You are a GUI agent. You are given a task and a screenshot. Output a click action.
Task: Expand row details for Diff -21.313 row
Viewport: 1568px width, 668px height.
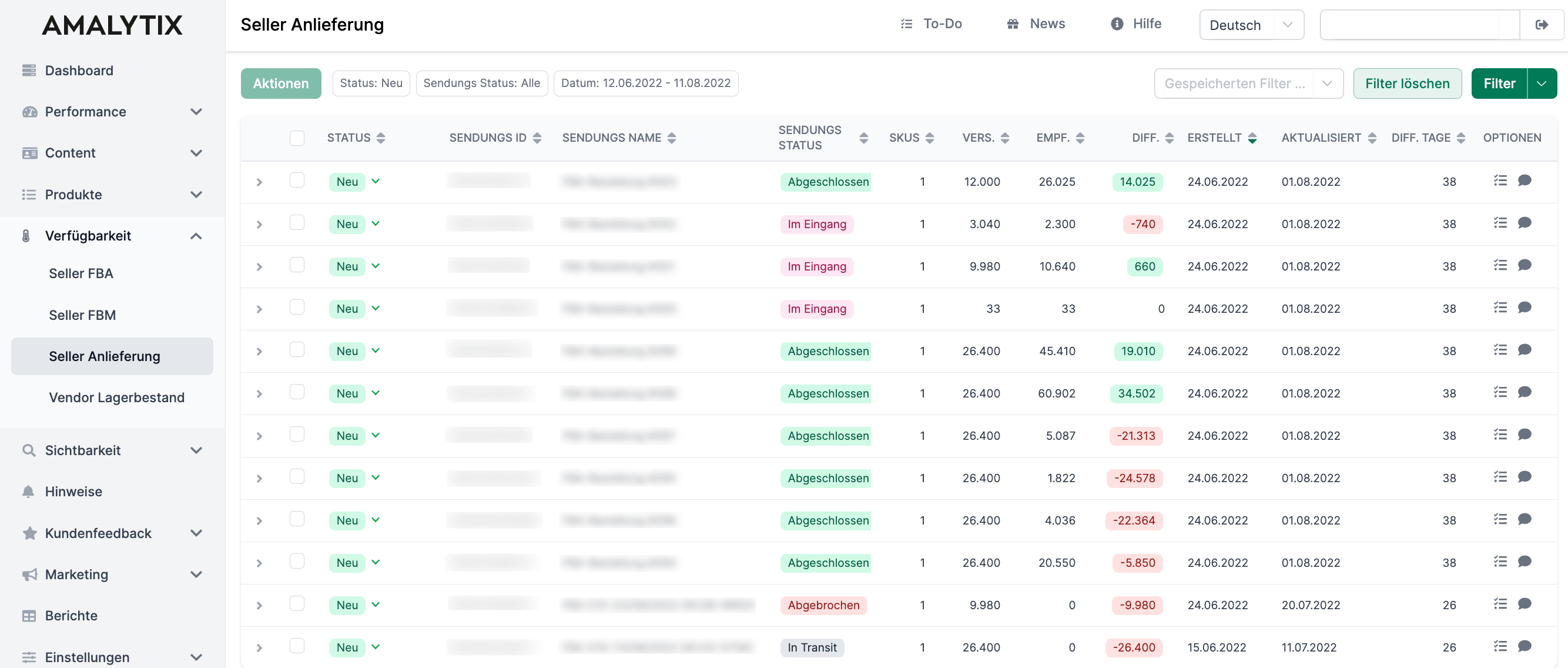click(259, 436)
